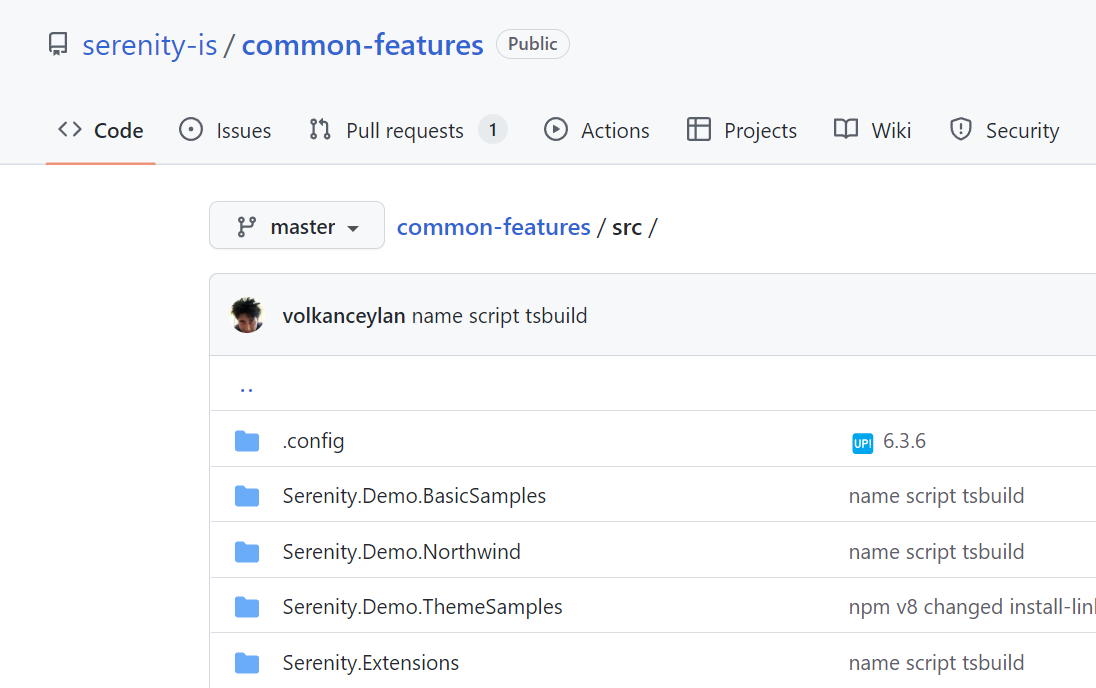1096x688 pixels.
Task: Click the Serenity.Extensions folder icon
Action: tap(246, 663)
